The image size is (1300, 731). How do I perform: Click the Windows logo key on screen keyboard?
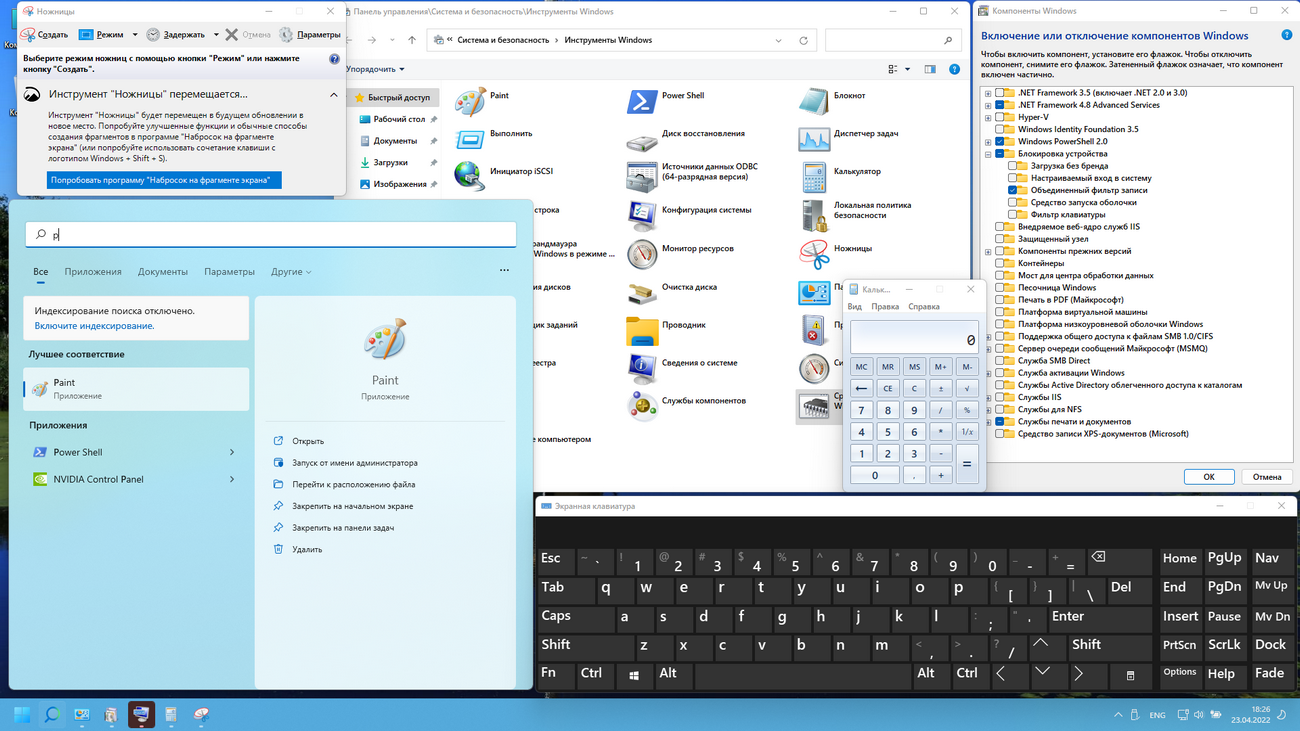tap(634, 676)
